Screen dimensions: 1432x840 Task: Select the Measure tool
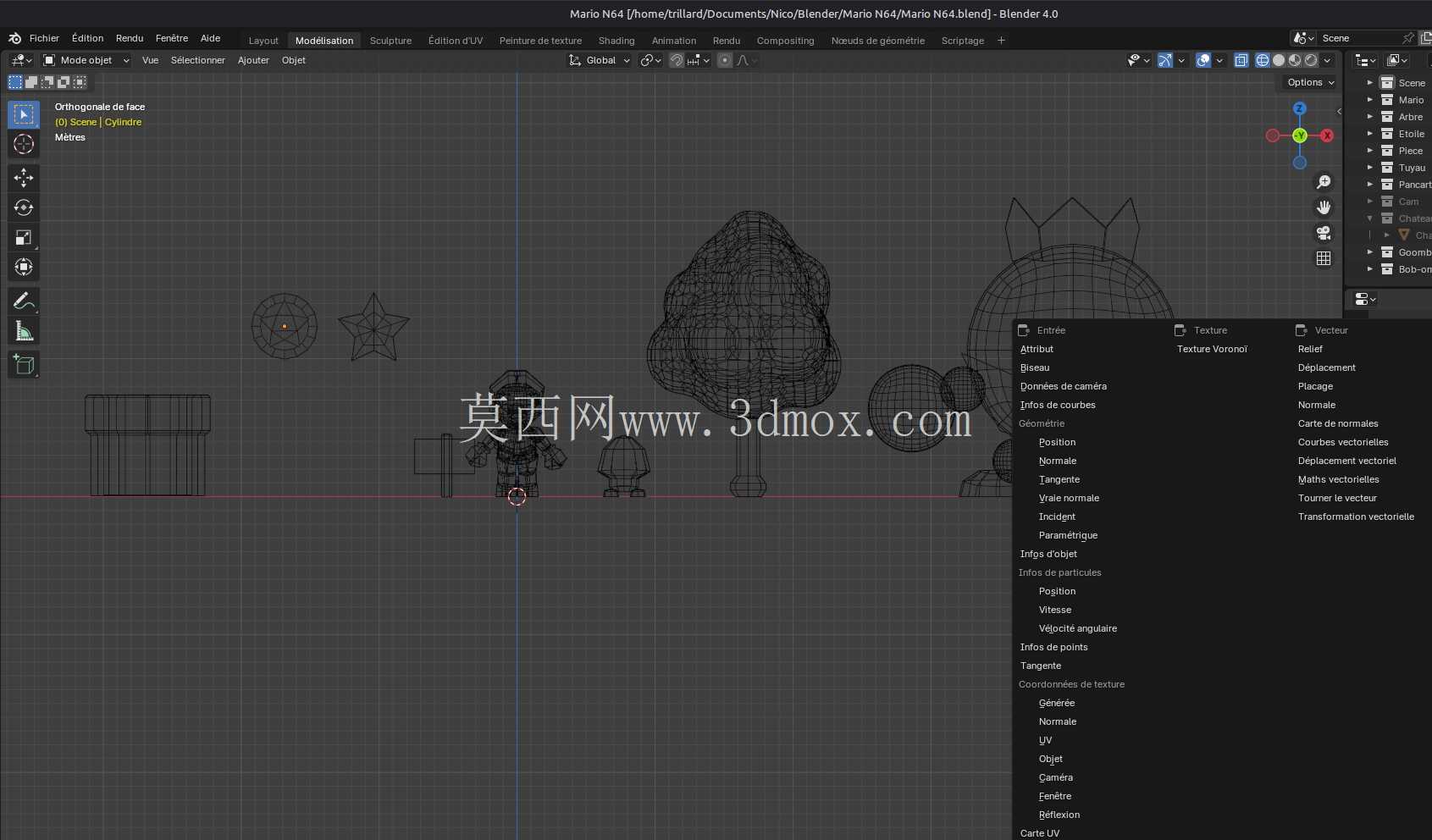click(24, 332)
